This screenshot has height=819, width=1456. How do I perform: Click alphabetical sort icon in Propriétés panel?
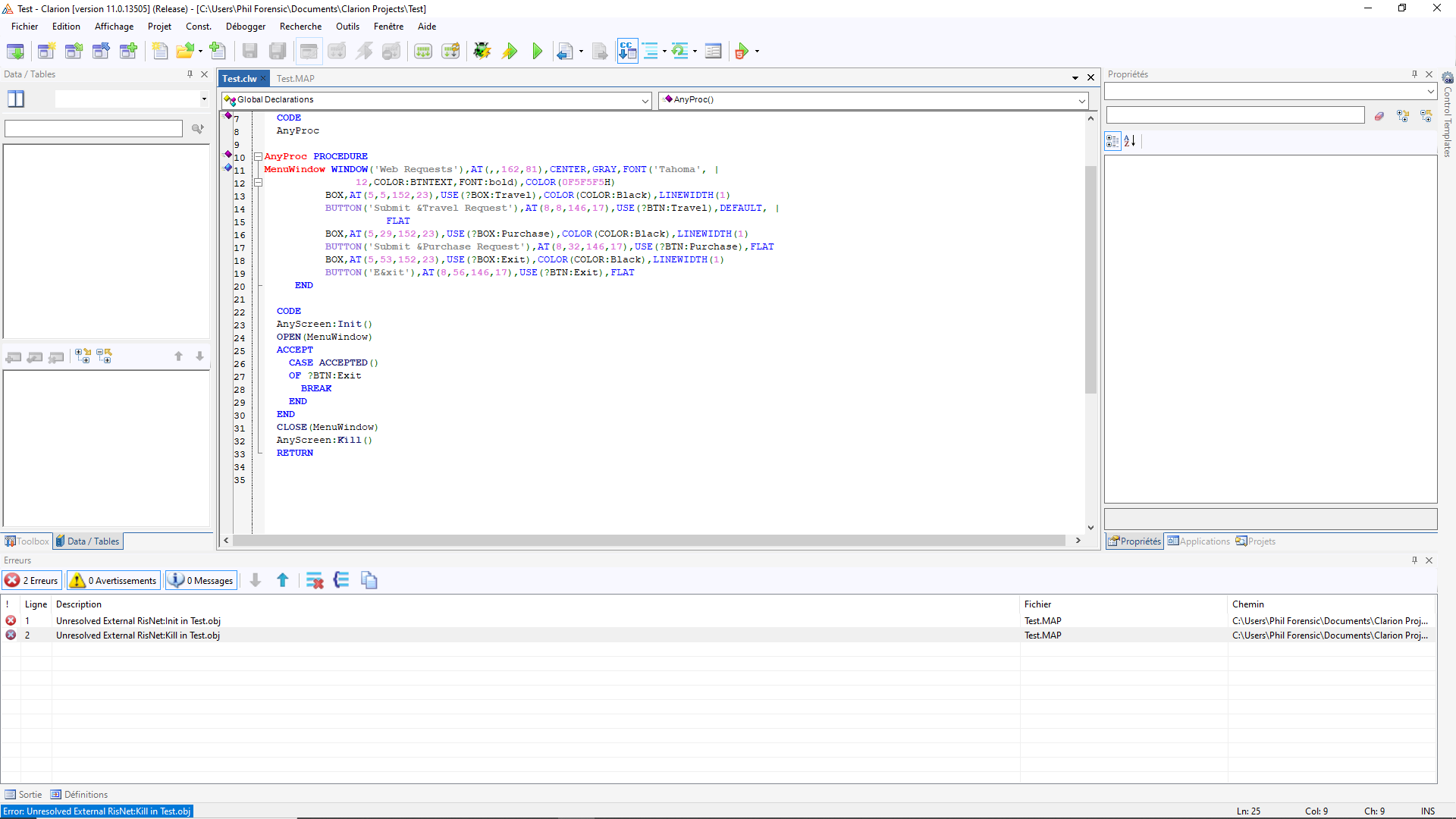pyautogui.click(x=1130, y=141)
